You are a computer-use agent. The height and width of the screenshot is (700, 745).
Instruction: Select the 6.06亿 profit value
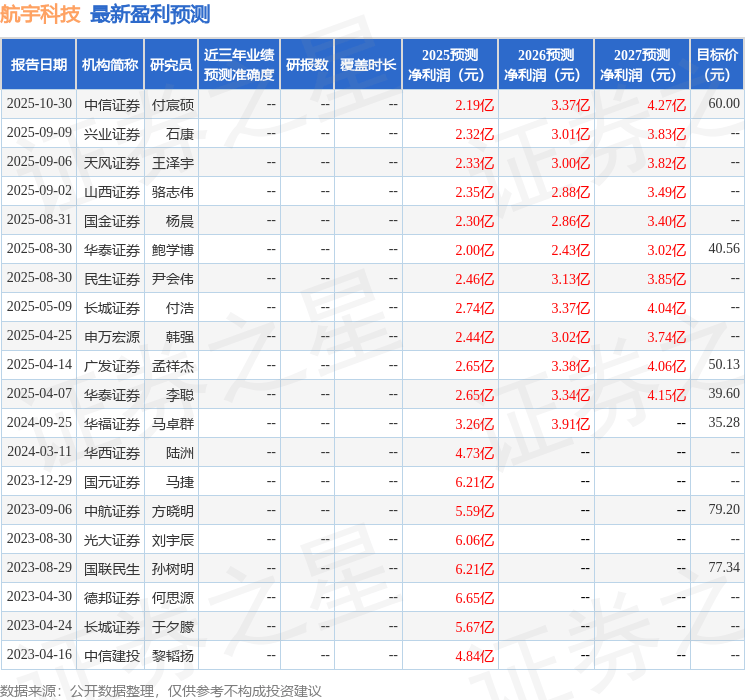(x=474, y=540)
